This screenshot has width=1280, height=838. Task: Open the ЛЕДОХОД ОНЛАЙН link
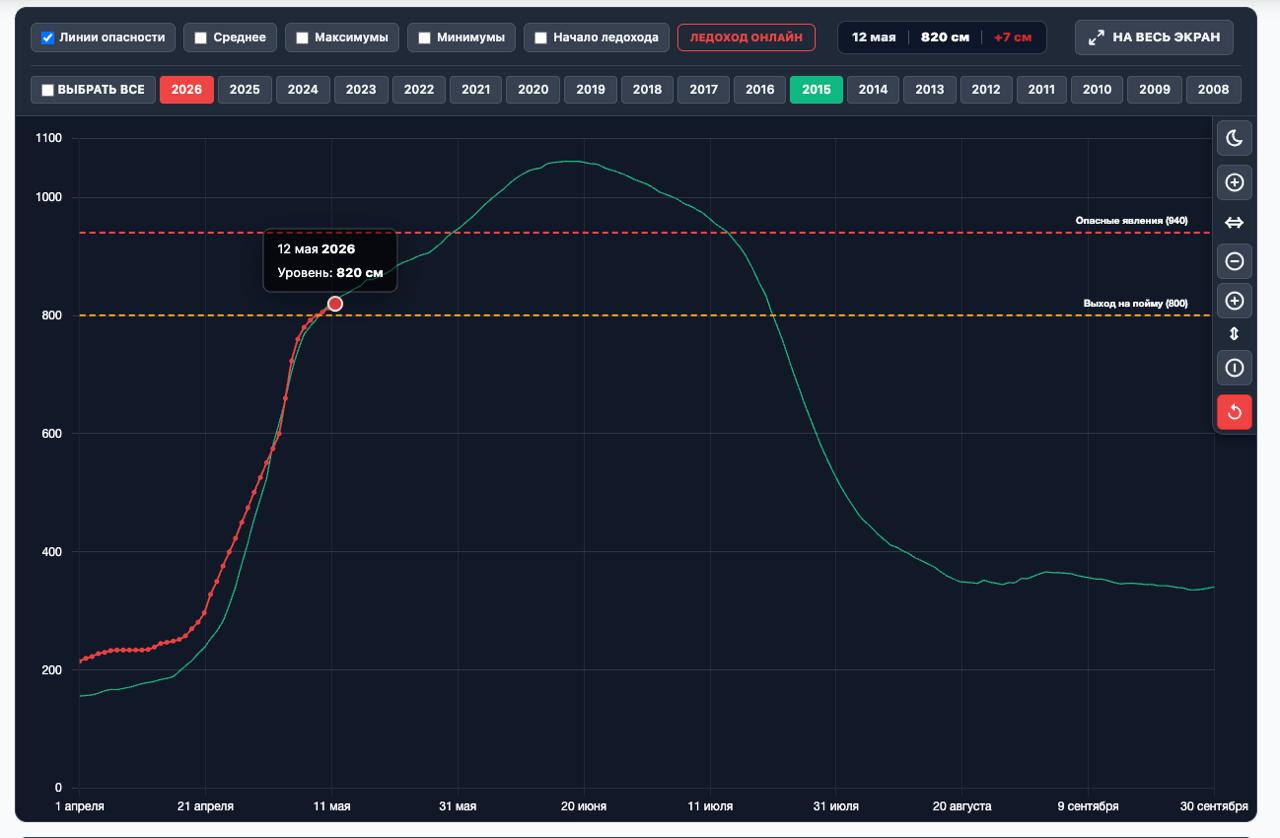point(746,37)
